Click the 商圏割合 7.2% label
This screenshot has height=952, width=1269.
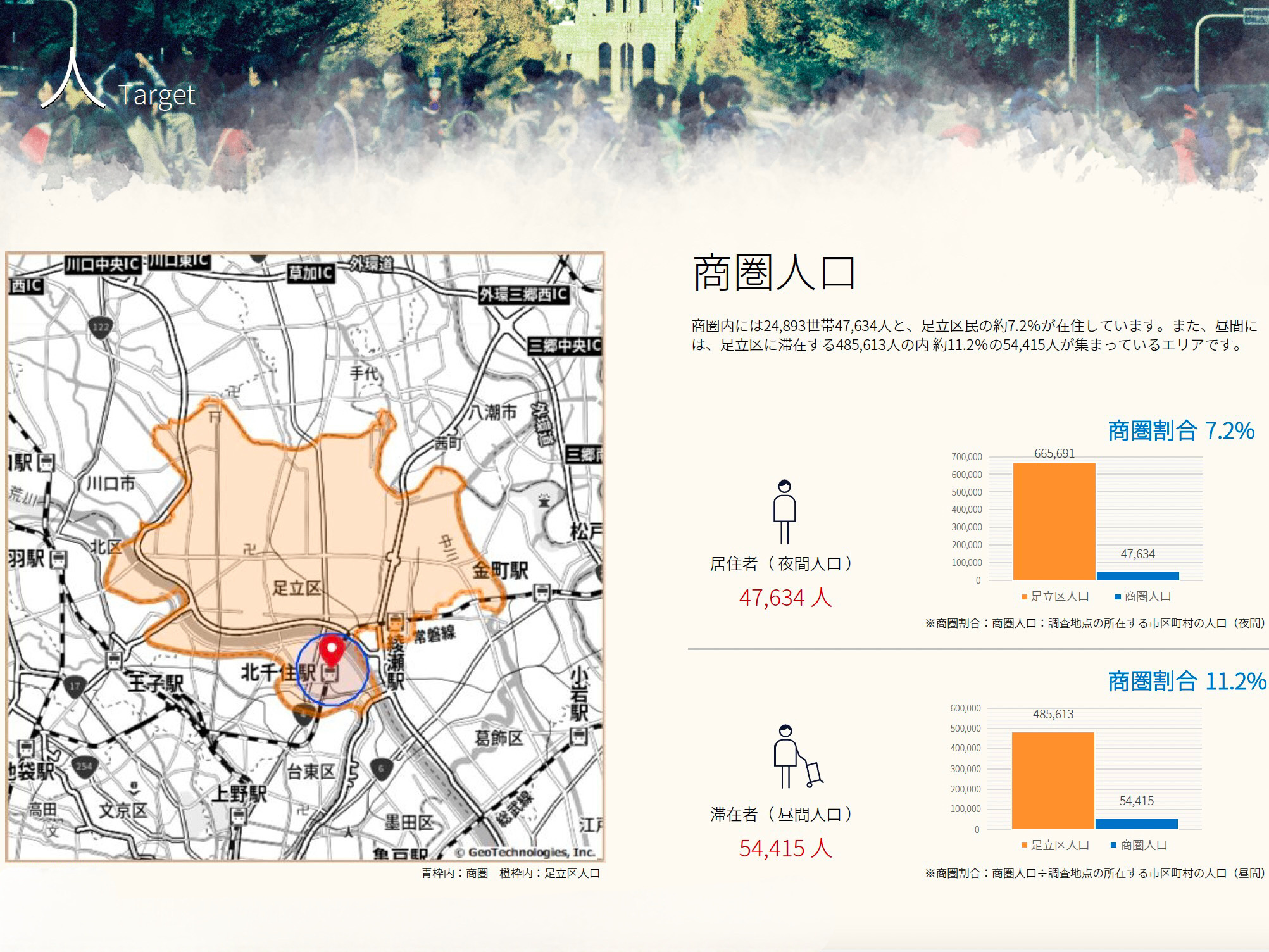[x=1181, y=430]
